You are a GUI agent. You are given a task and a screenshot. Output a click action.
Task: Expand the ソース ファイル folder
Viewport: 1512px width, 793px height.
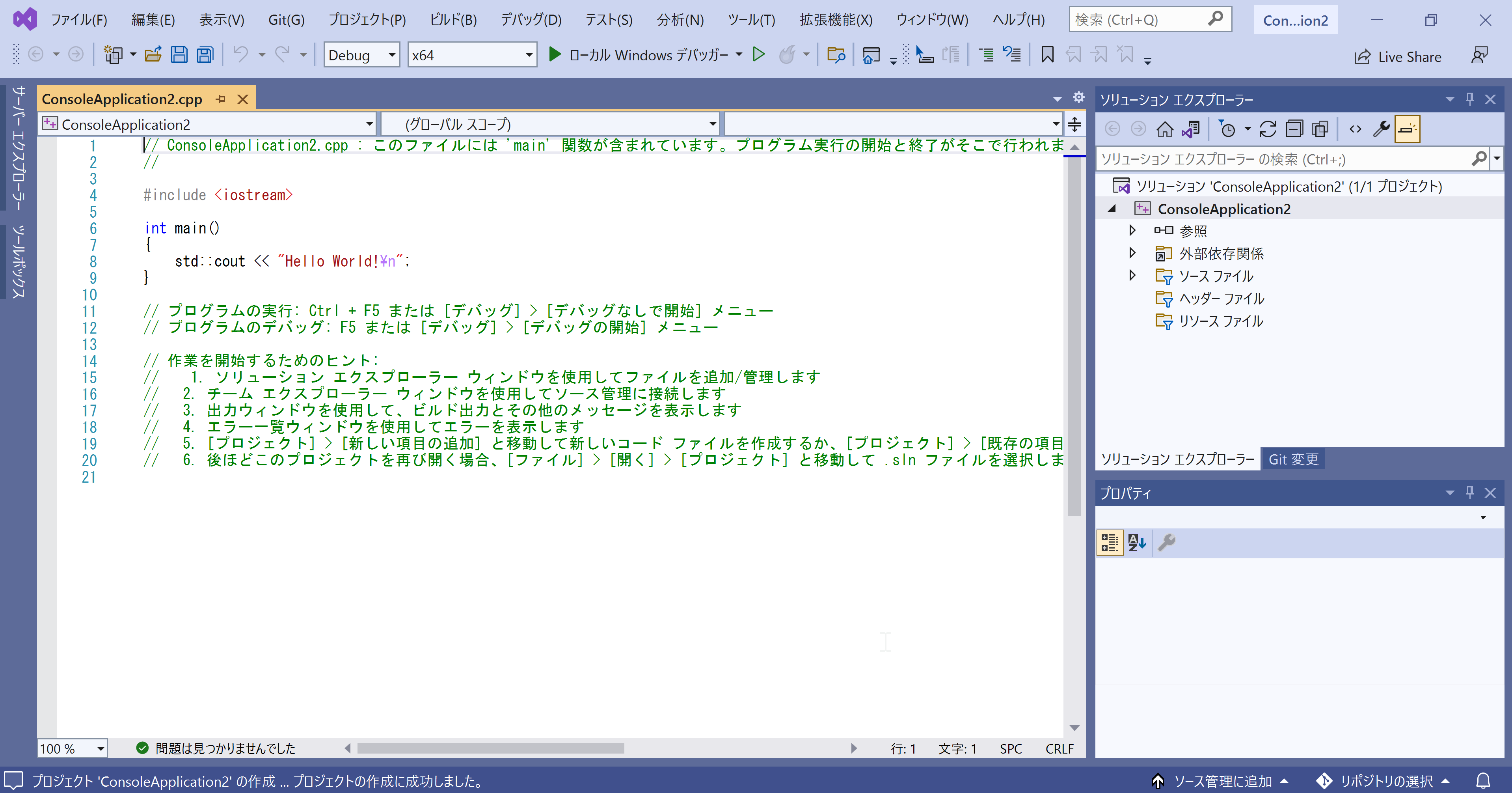1132,275
